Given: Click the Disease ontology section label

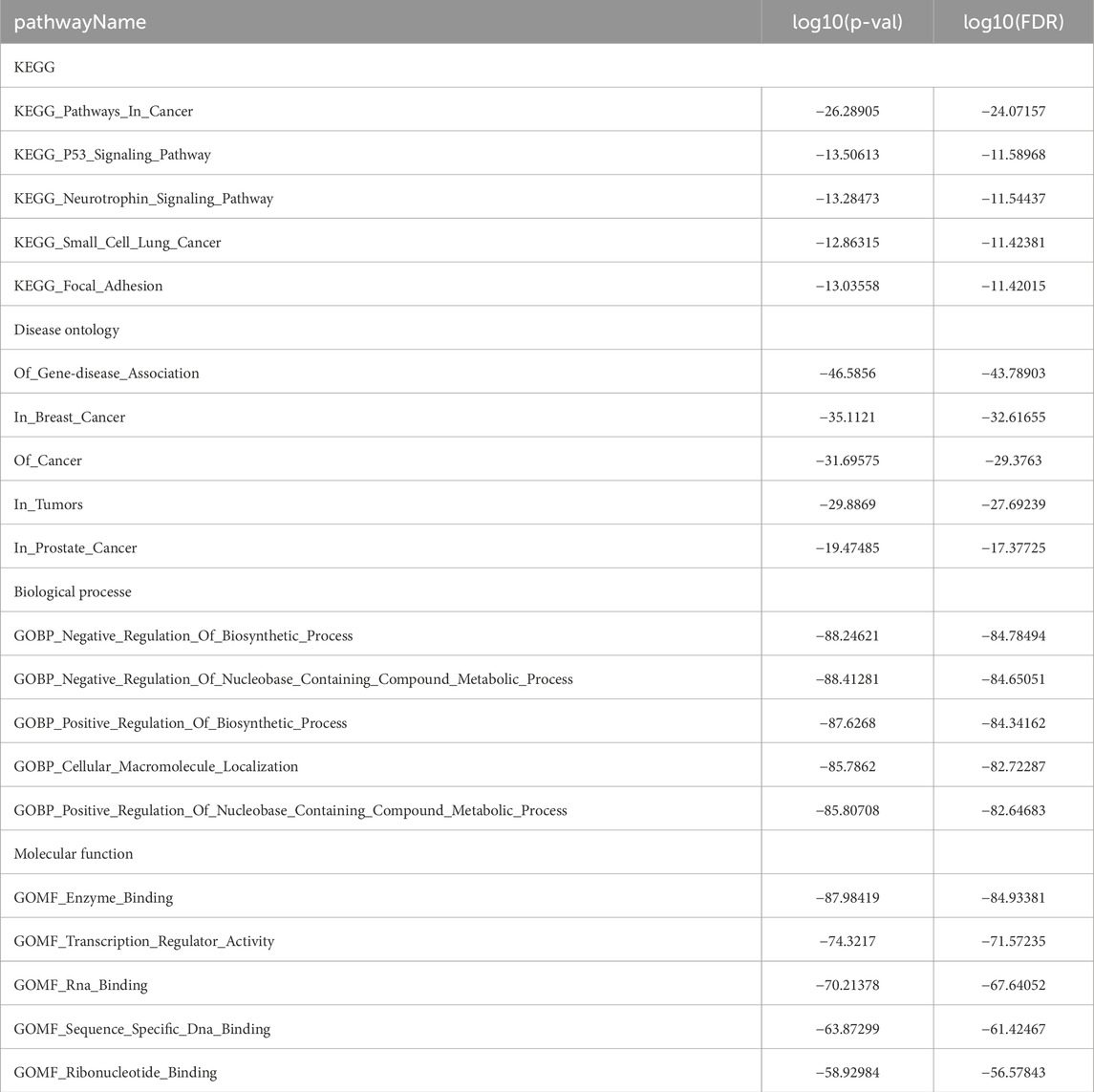Looking at the screenshot, I should click(x=66, y=330).
